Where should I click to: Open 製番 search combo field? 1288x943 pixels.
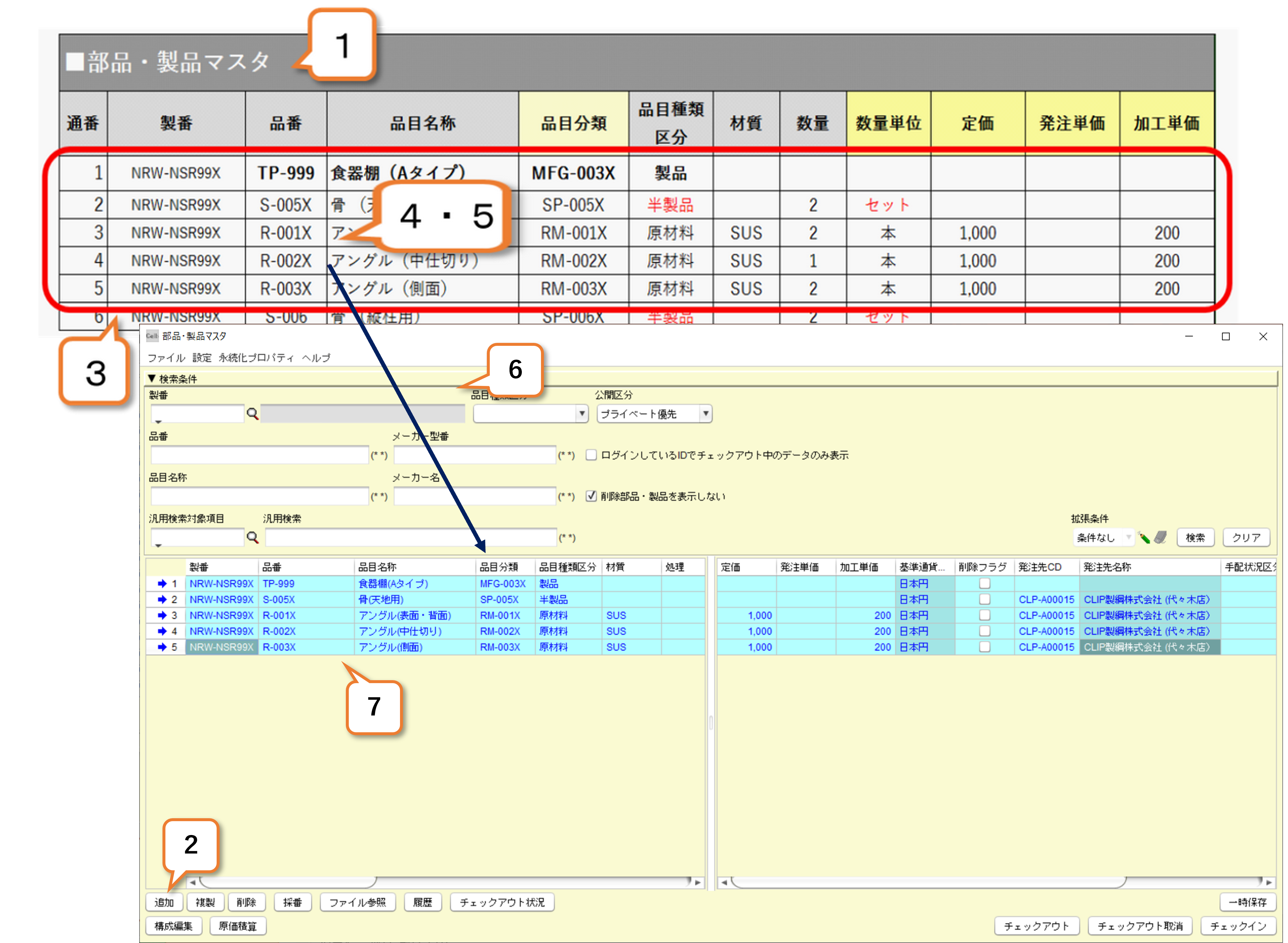[x=197, y=414]
